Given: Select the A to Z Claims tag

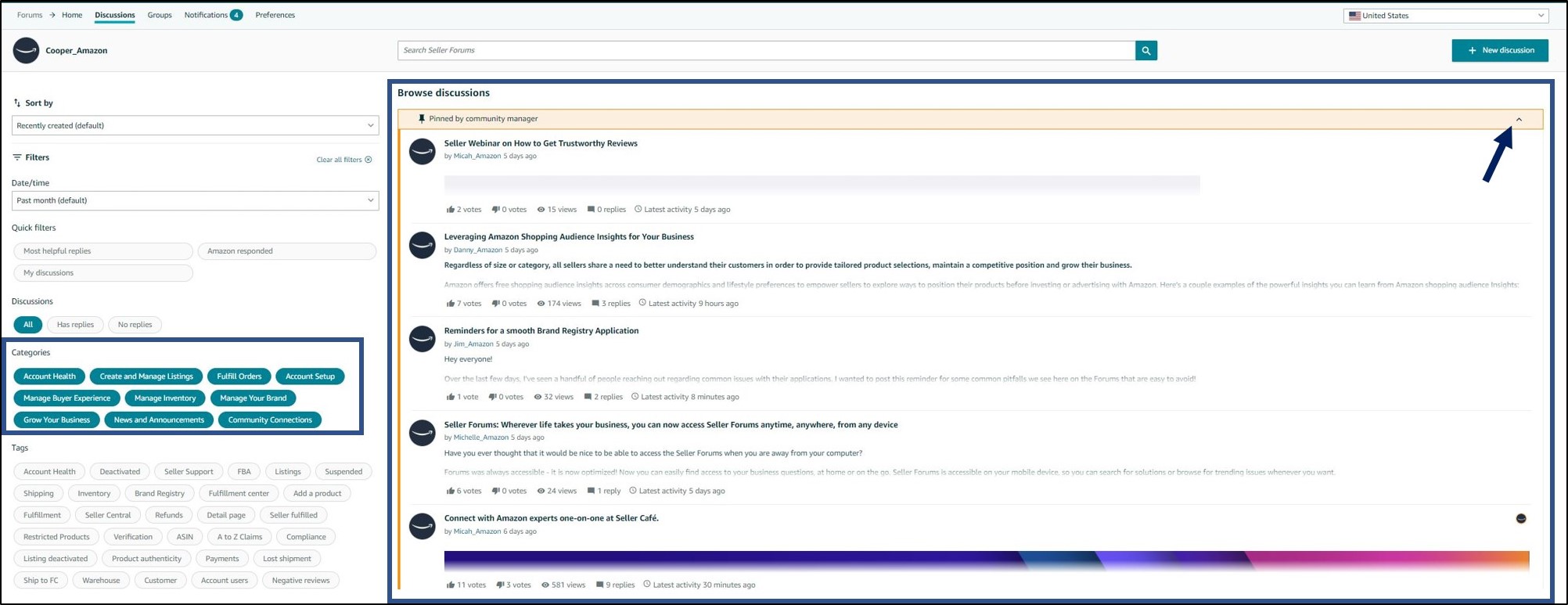Looking at the screenshot, I should click(x=239, y=537).
